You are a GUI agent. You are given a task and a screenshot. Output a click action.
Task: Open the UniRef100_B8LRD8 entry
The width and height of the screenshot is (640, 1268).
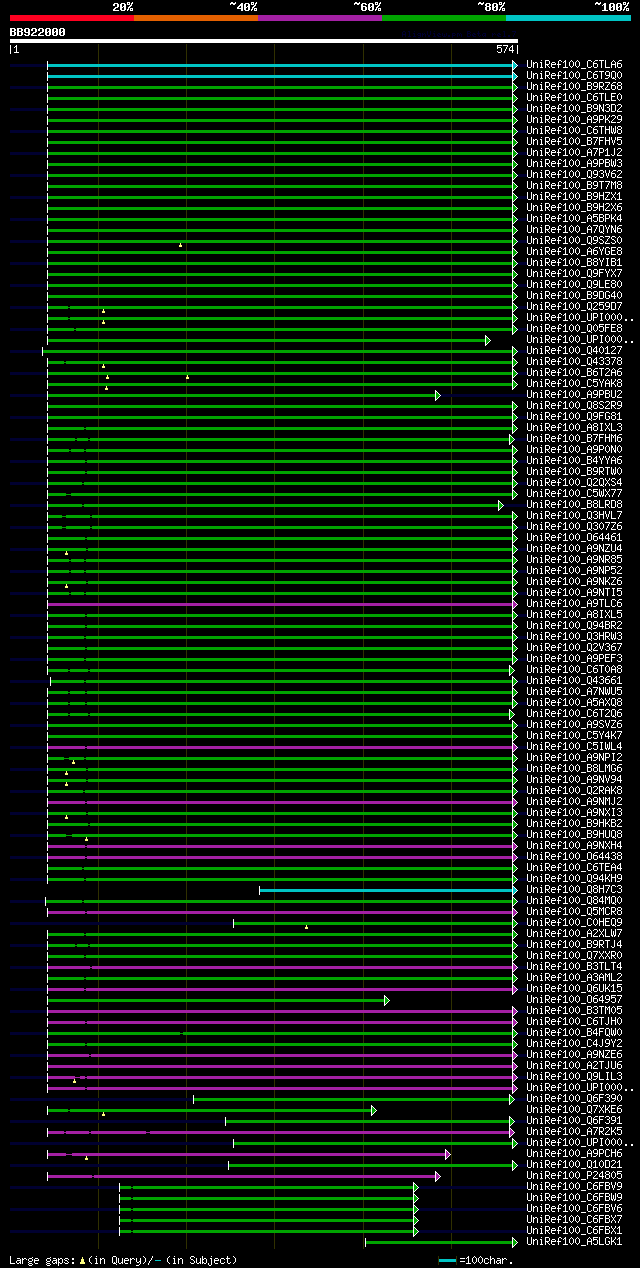pyautogui.click(x=574, y=504)
